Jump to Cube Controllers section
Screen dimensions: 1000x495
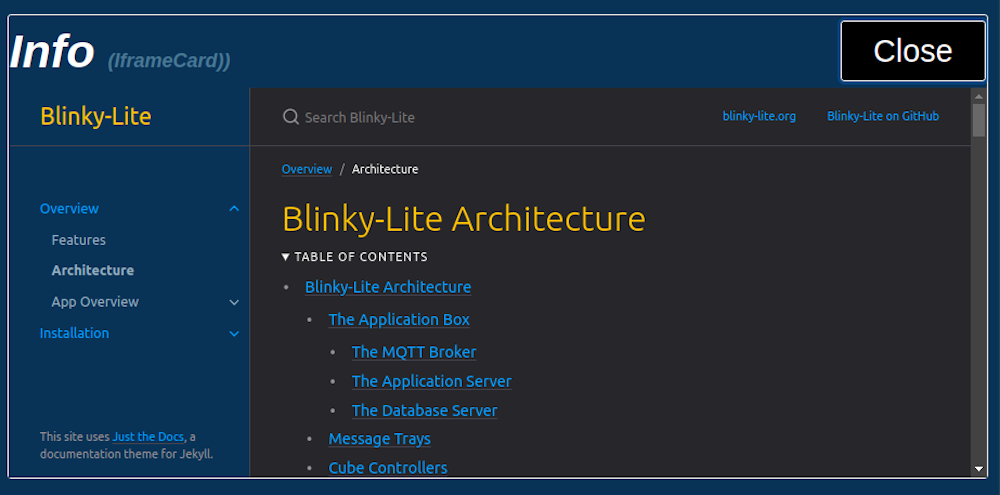tap(388, 468)
